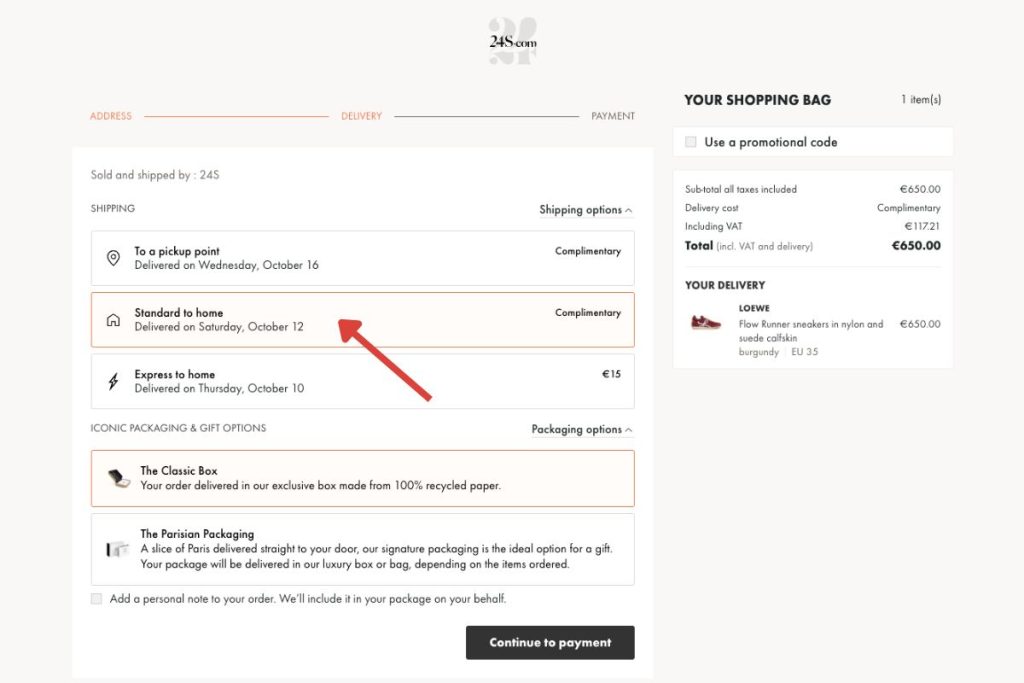
Task: Click the lightning bolt express delivery icon
Action: 113,382
